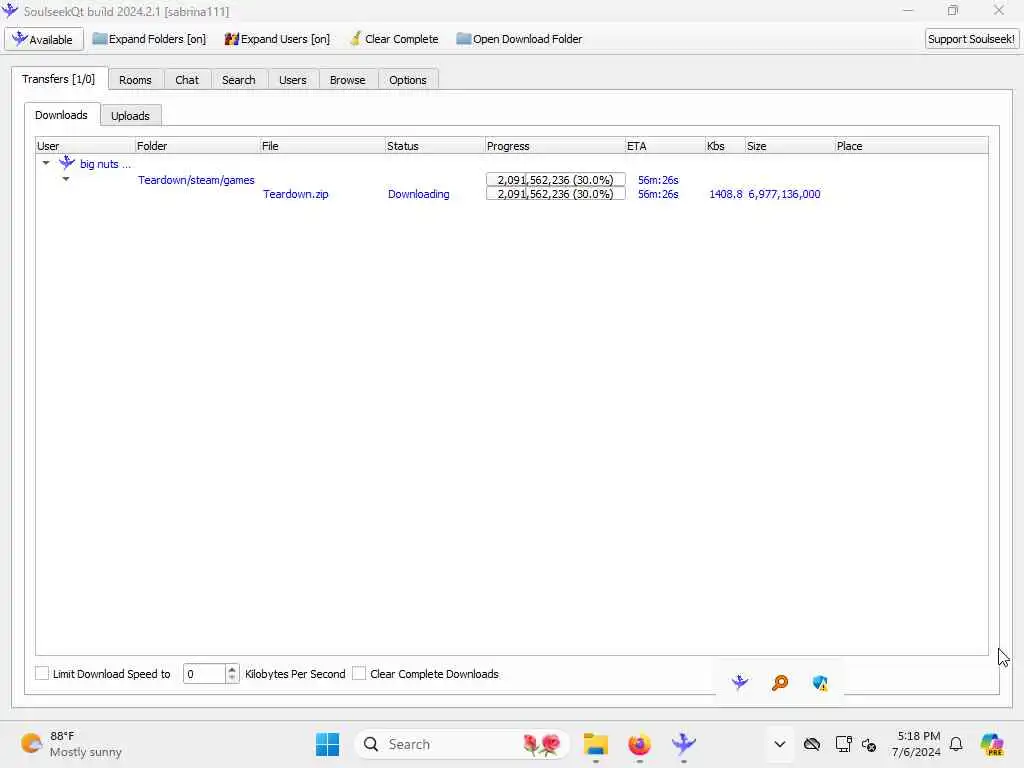Open the Windows Start menu
Viewport: 1024px width, 768px height.
pos(327,744)
